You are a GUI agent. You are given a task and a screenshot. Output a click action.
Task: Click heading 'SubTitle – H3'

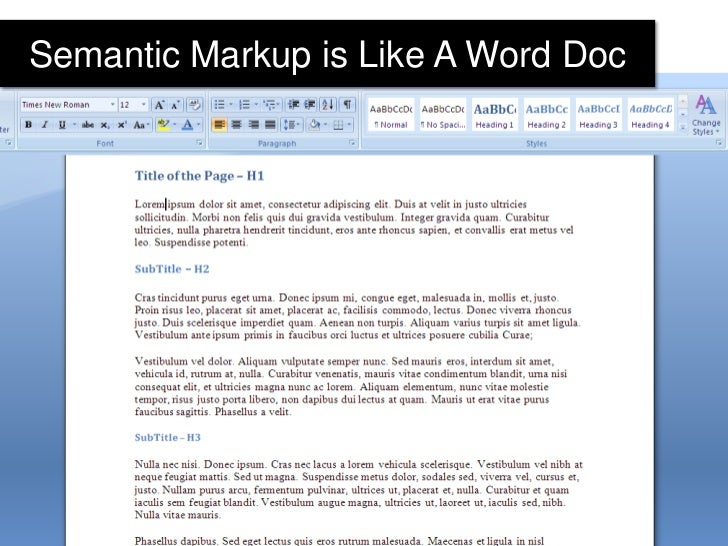tap(168, 437)
